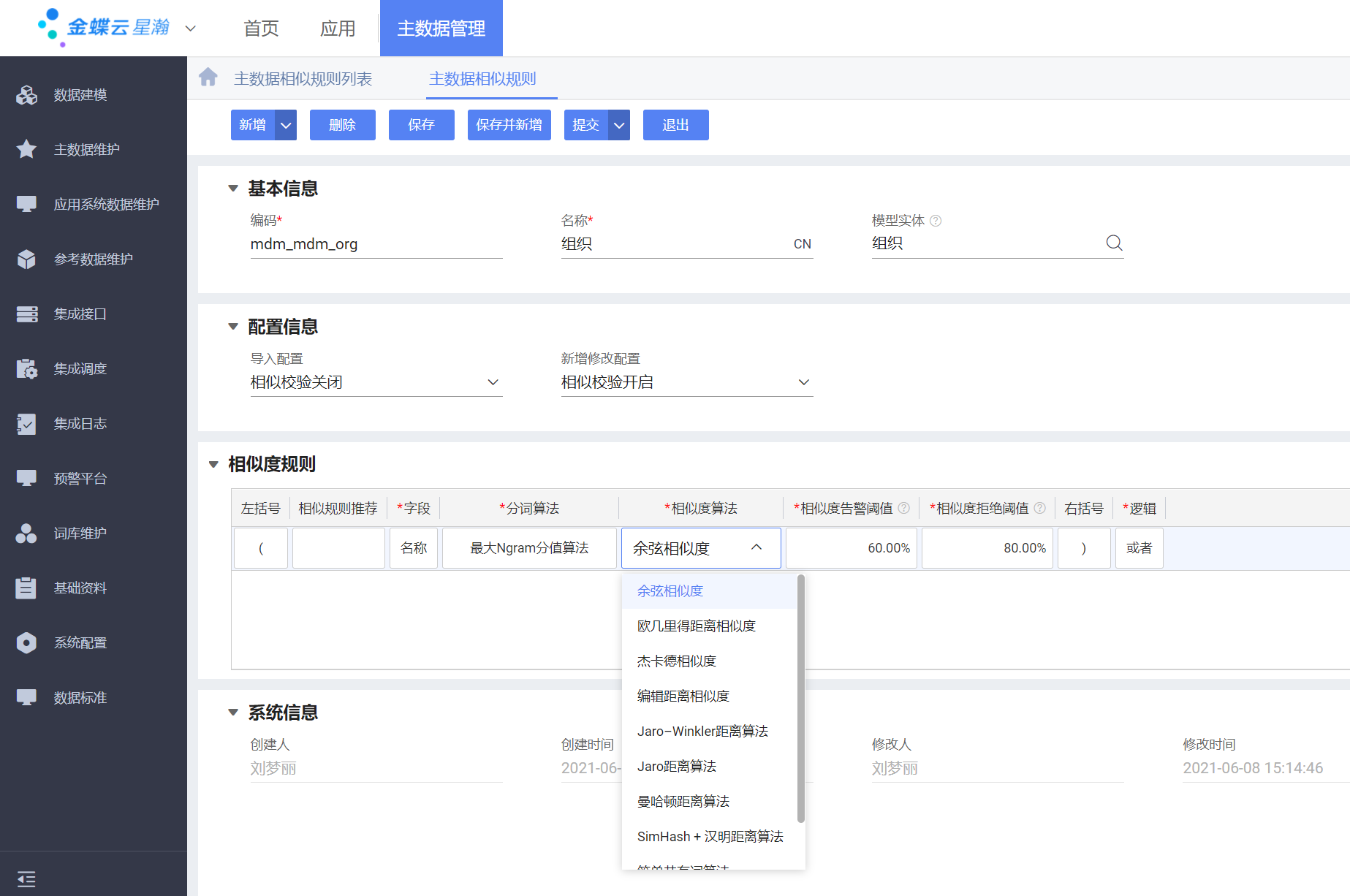Collapse the 基本信息 section
1350x896 pixels.
233,189
